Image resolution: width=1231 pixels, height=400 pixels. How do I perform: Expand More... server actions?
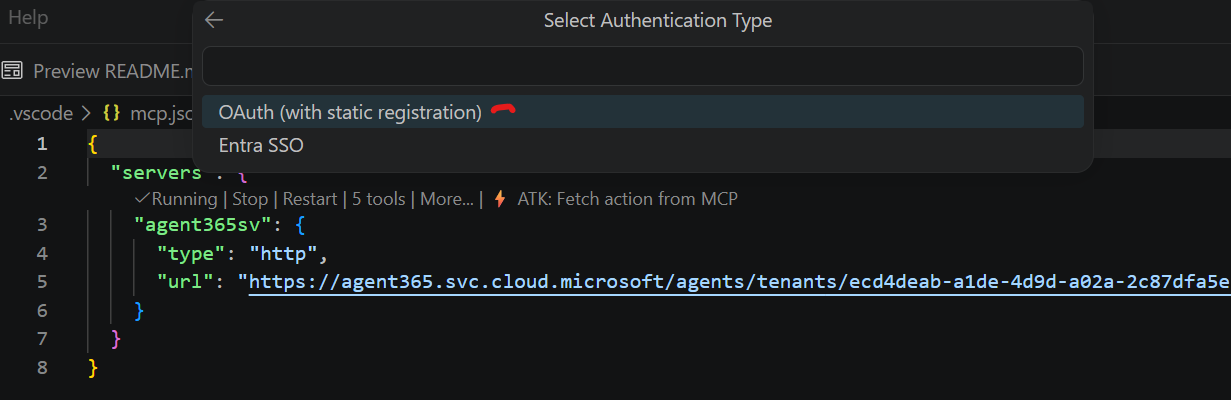(447, 199)
